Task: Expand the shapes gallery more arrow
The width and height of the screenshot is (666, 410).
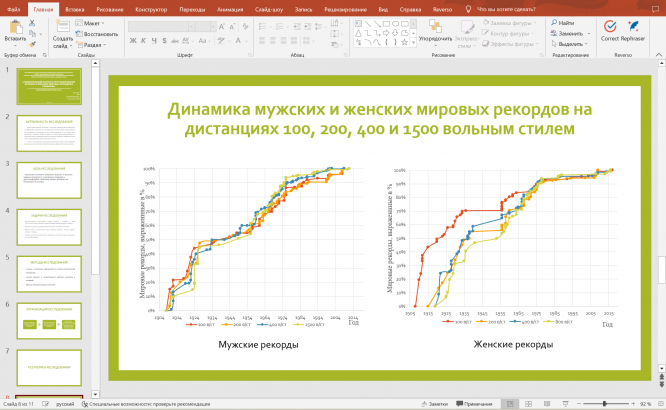Action: (x=413, y=43)
